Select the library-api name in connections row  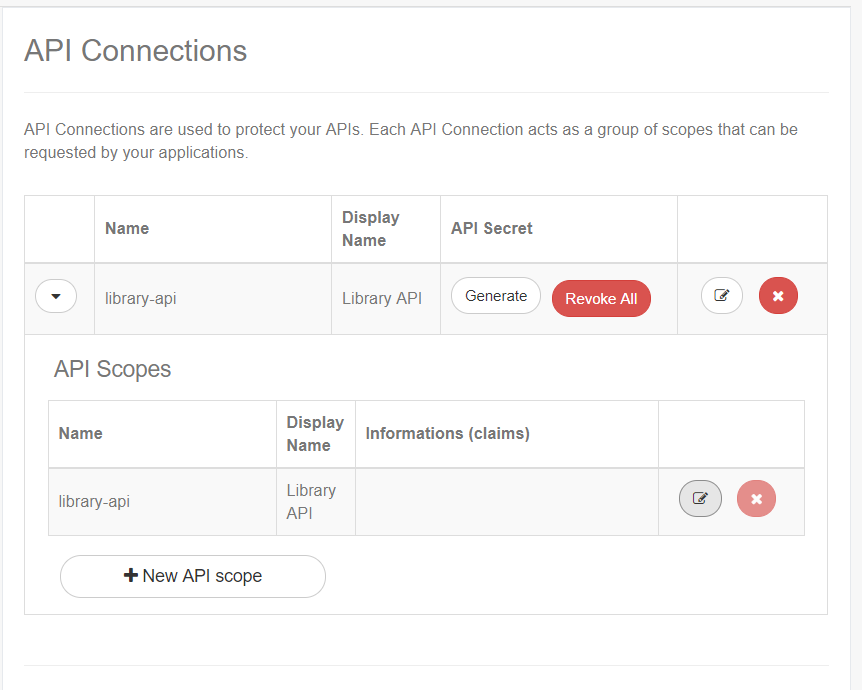(140, 298)
